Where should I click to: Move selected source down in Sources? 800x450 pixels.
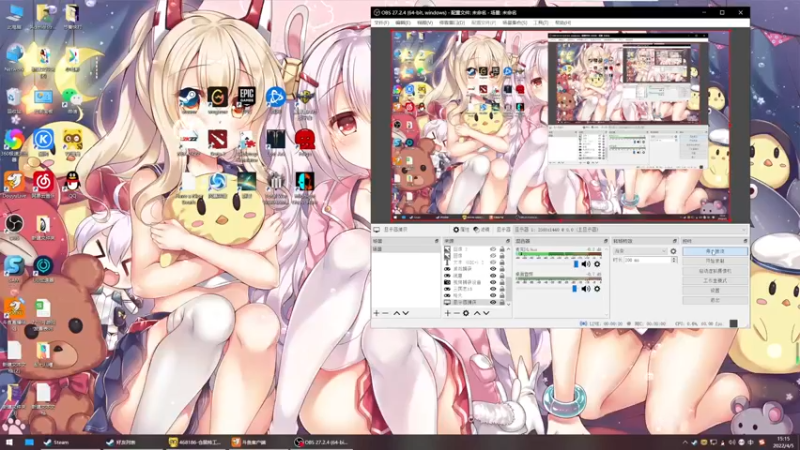pyautogui.click(x=486, y=313)
